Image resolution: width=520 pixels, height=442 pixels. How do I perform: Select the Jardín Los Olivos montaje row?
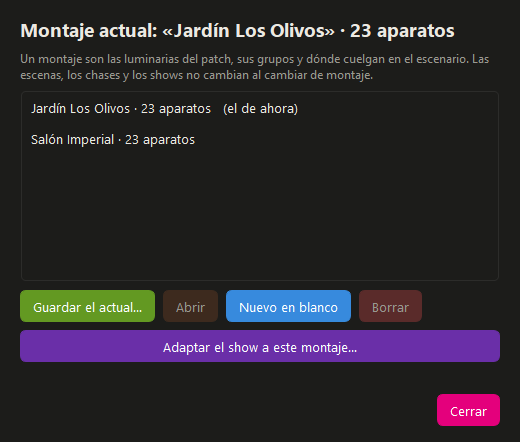tap(260, 109)
